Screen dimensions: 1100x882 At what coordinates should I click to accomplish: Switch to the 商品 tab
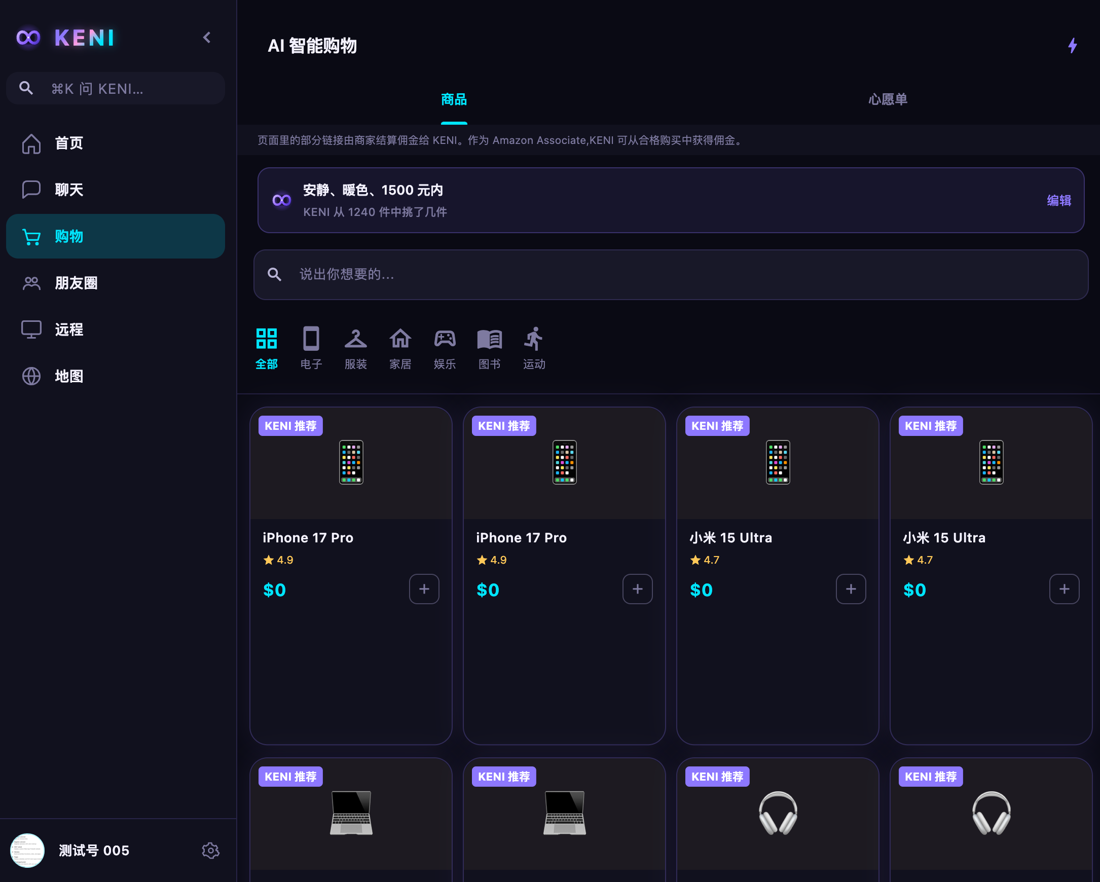(x=454, y=100)
